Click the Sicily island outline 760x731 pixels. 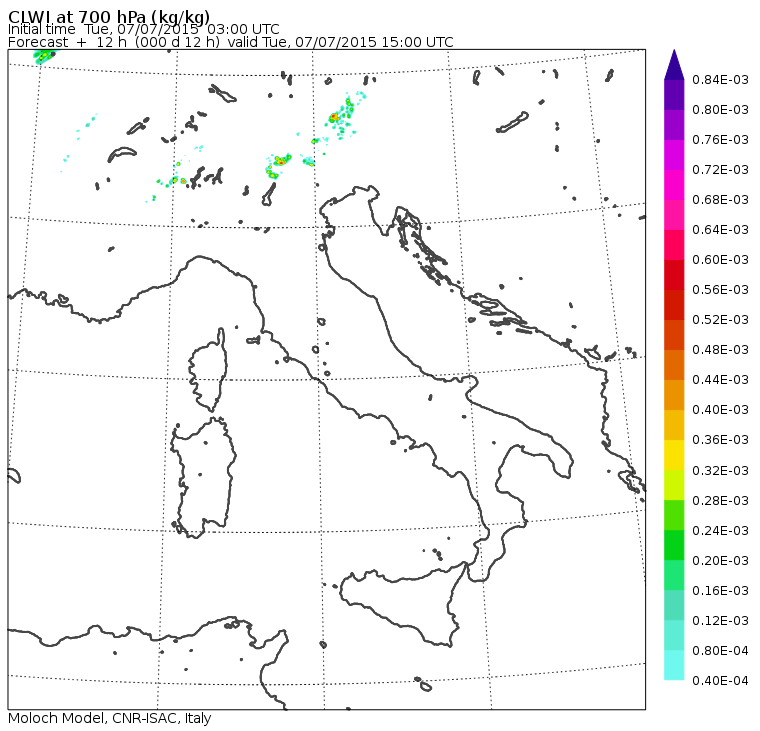point(403,604)
